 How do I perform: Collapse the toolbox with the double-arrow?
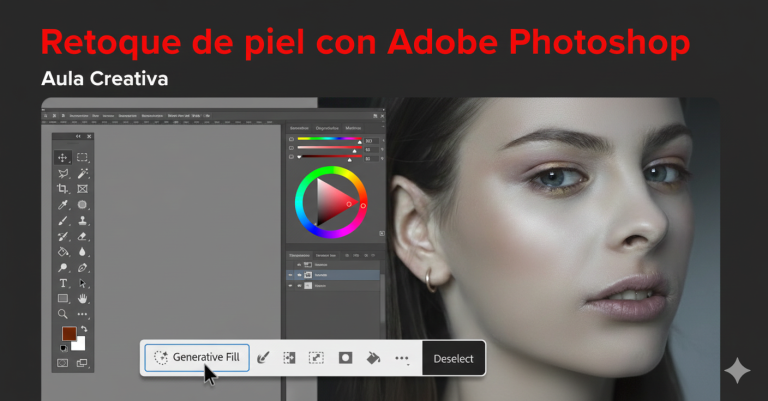(x=78, y=136)
